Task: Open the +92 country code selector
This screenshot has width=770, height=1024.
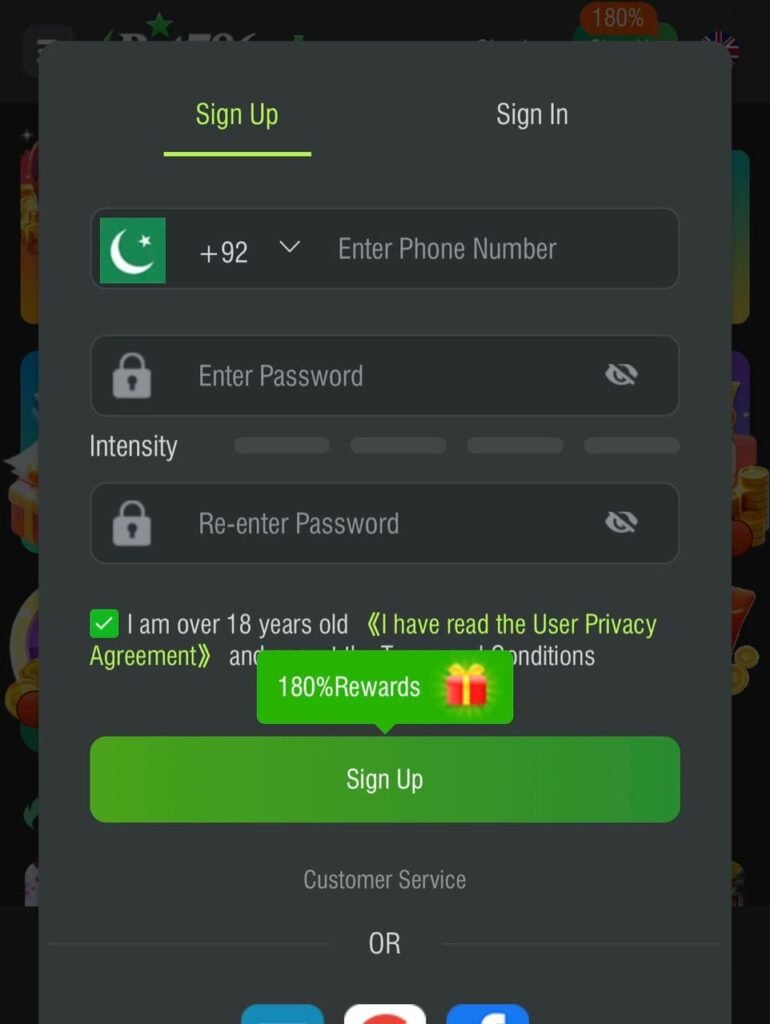Action: point(223,252)
